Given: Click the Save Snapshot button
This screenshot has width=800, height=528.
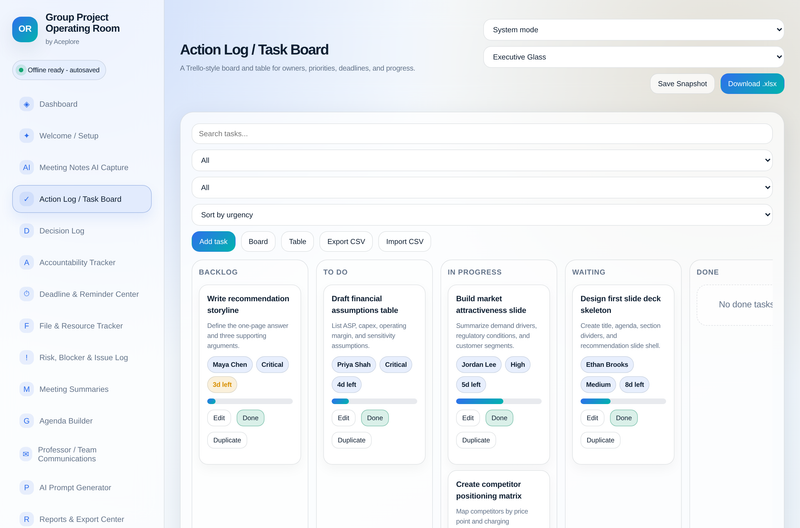Looking at the screenshot, I should (x=682, y=84).
